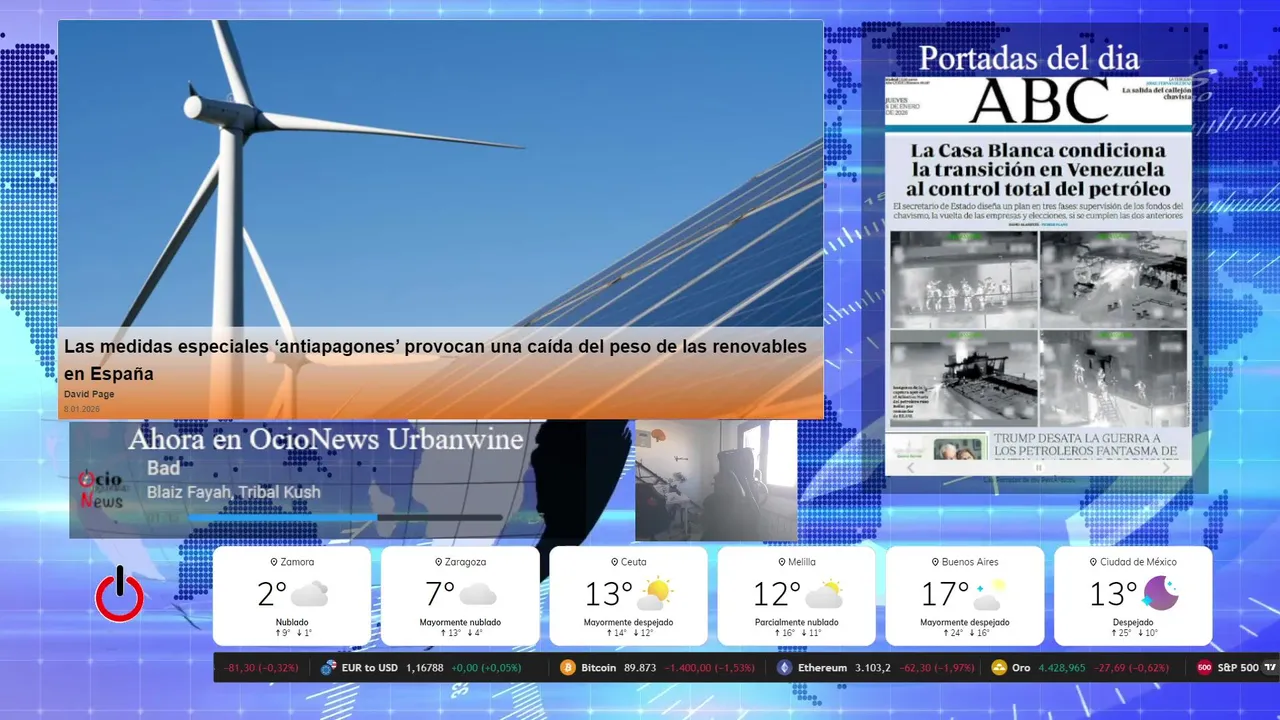1280x720 pixels.
Task: Click Zaragoza temperature 7°
Action: [441, 594]
